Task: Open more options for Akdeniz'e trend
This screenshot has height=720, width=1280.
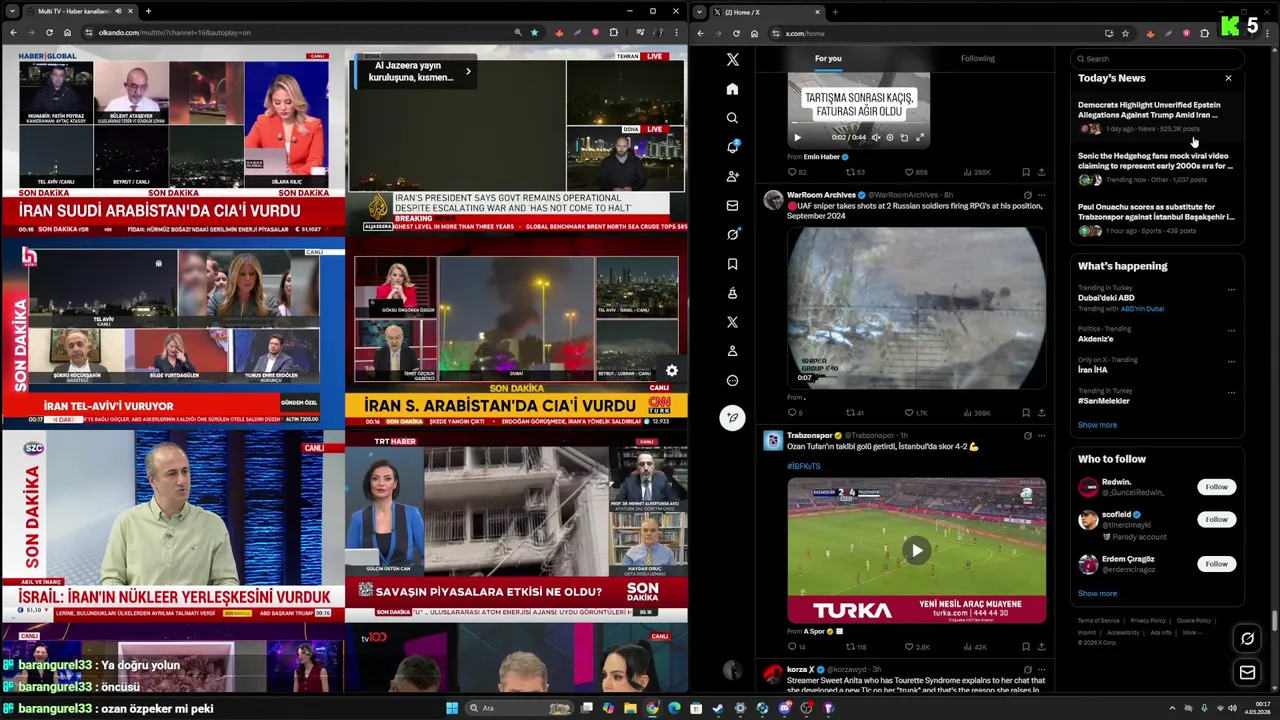Action: (x=1231, y=330)
